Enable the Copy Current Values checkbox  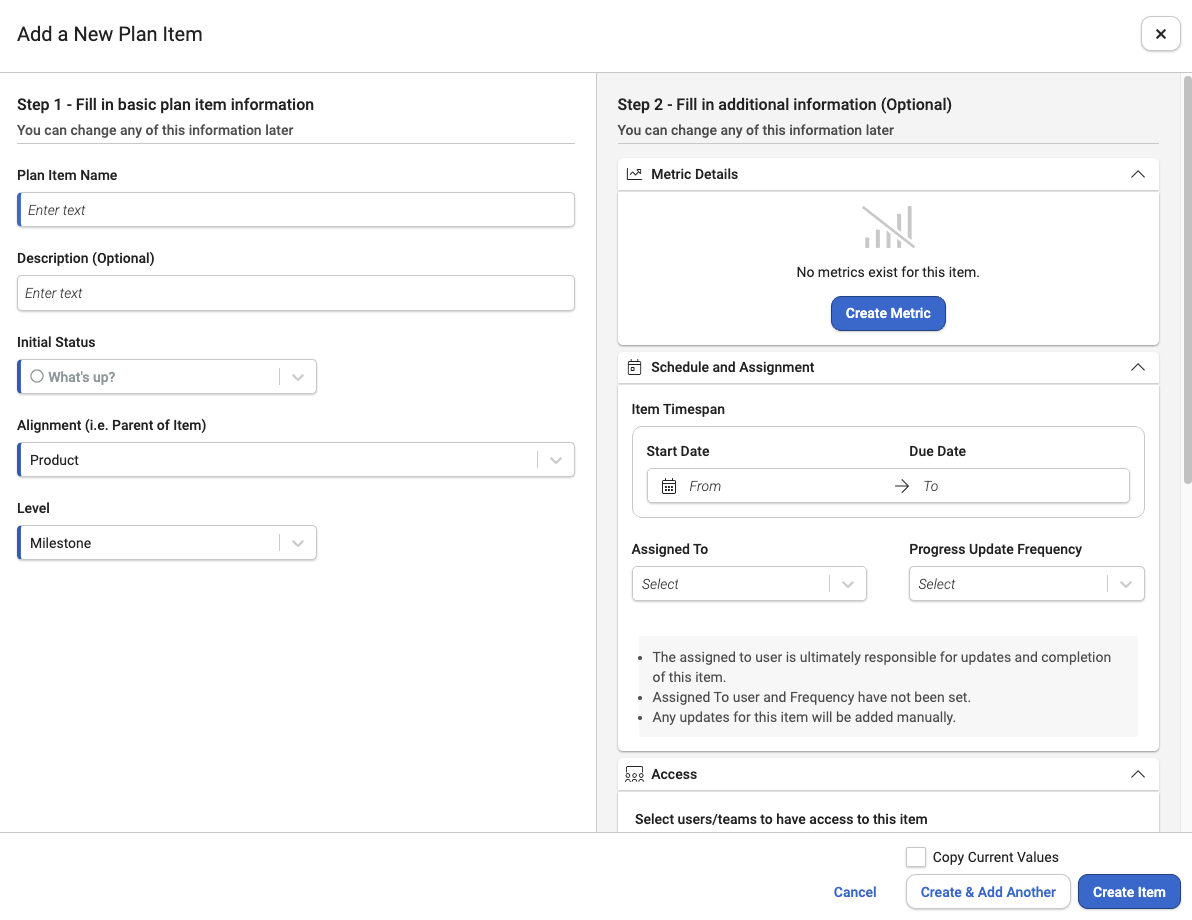pos(915,857)
